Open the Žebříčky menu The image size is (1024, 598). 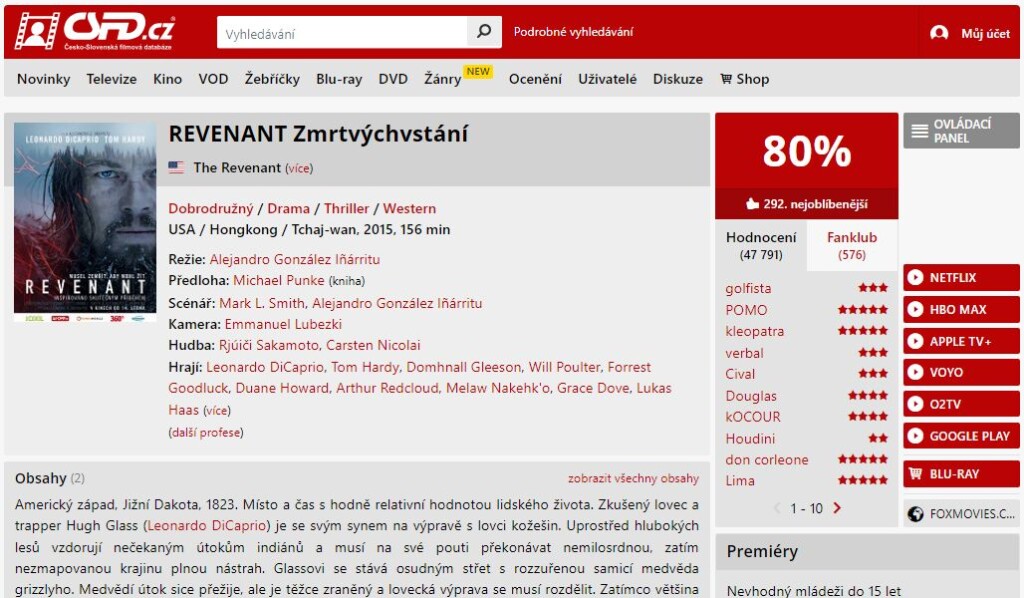click(272, 79)
